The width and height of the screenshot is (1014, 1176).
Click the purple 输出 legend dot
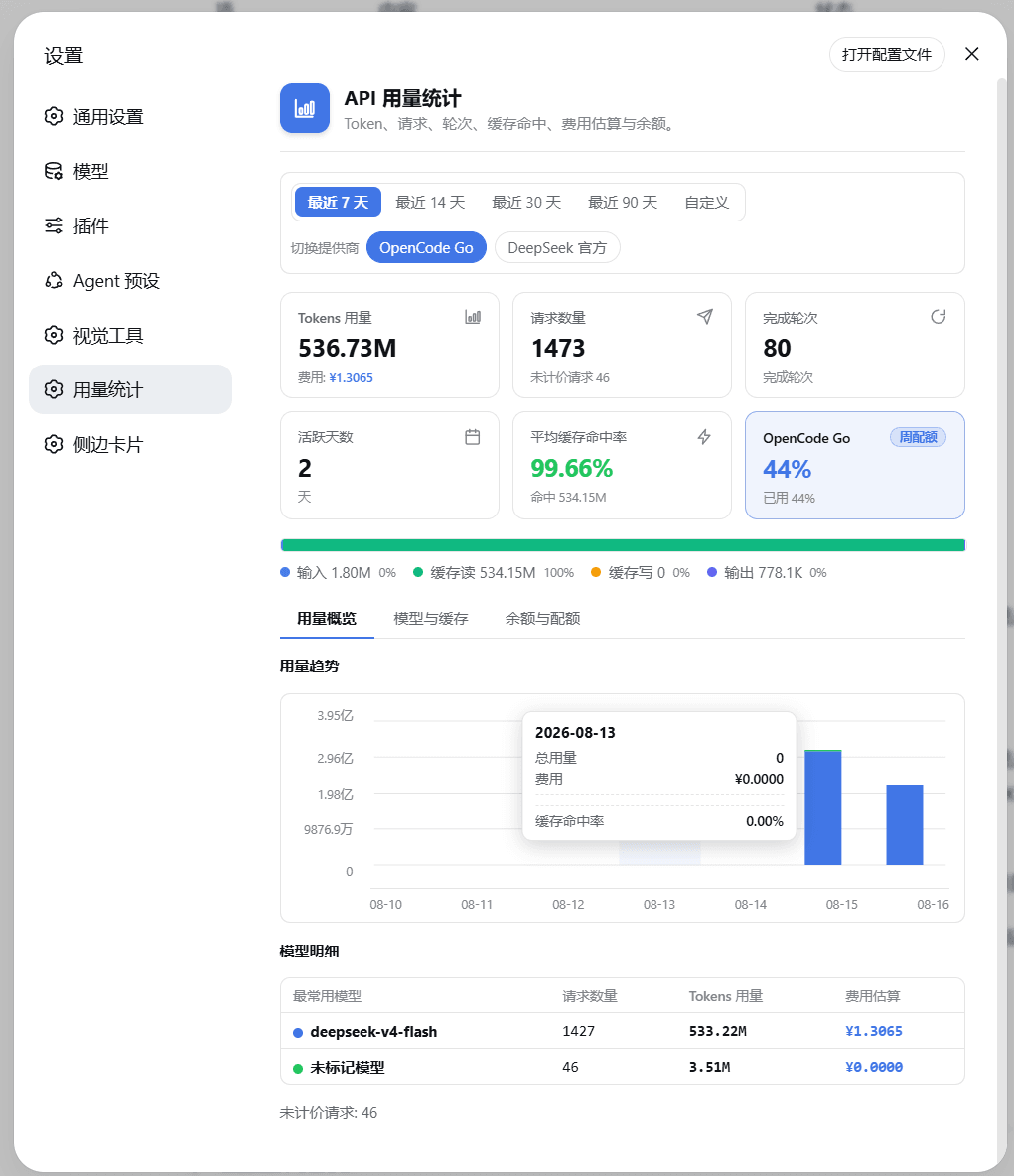[712, 572]
